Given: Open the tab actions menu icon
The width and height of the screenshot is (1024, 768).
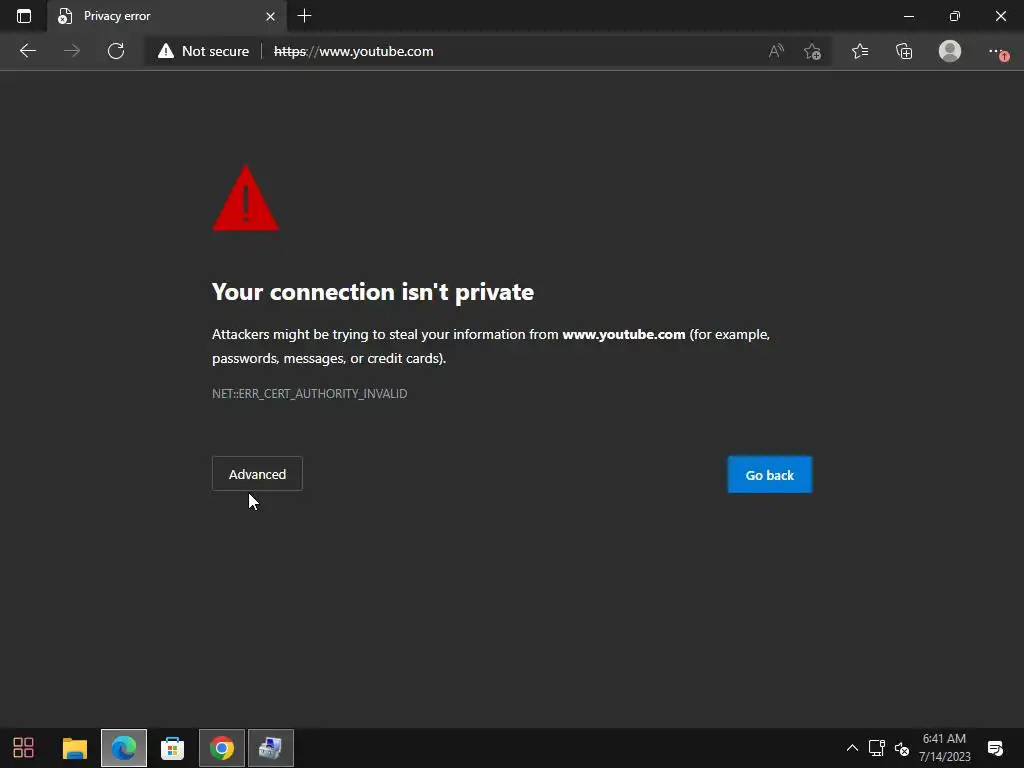Looking at the screenshot, I should click(24, 16).
